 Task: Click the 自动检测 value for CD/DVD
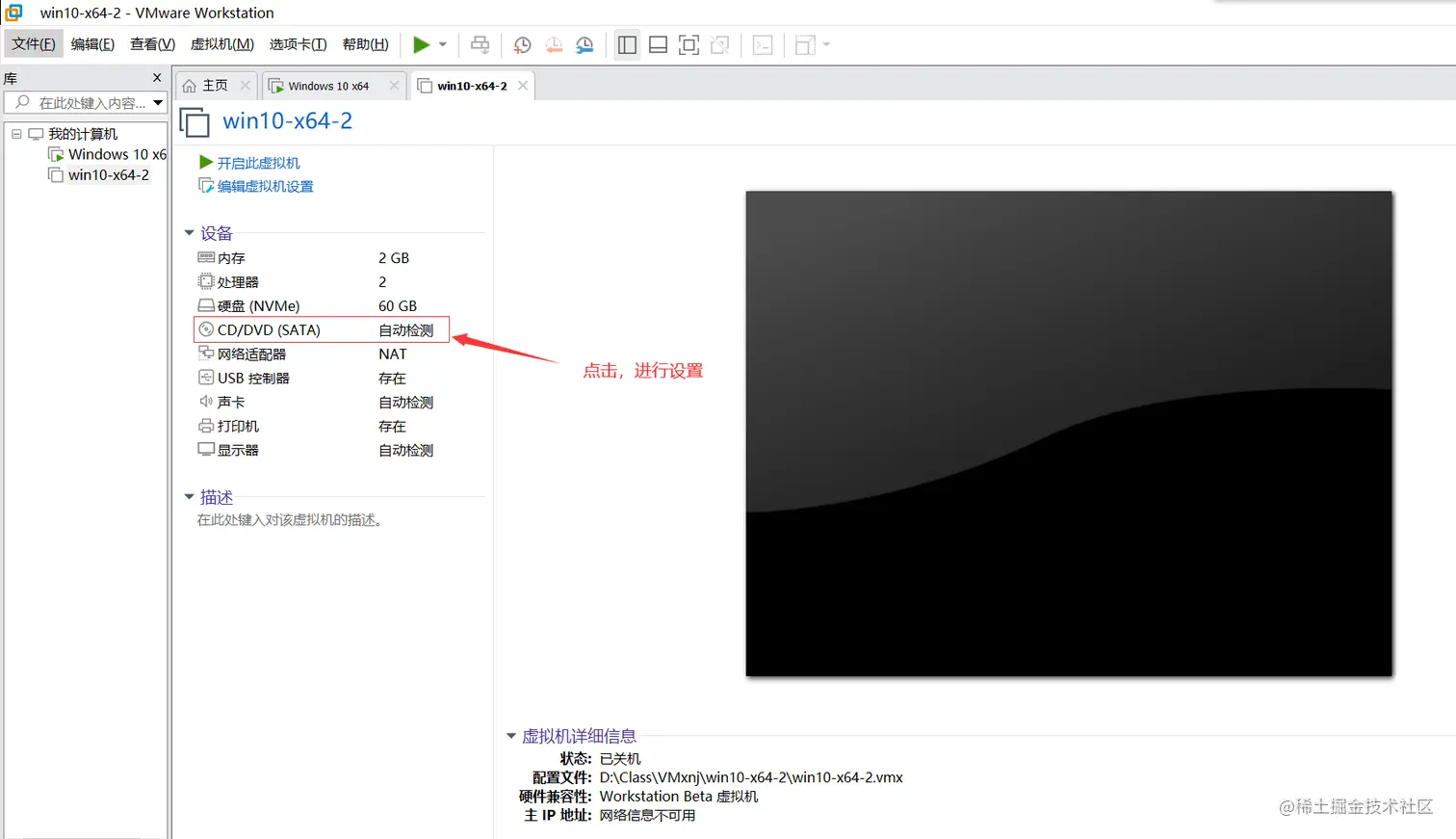click(406, 330)
